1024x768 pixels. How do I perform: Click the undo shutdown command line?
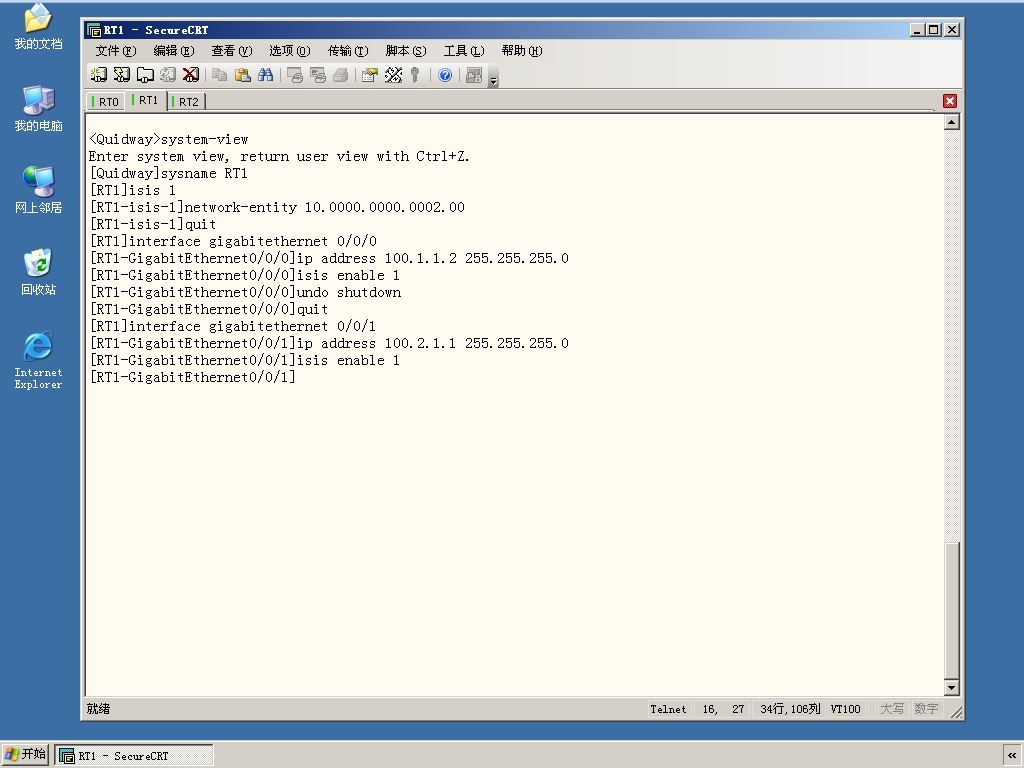(246, 293)
